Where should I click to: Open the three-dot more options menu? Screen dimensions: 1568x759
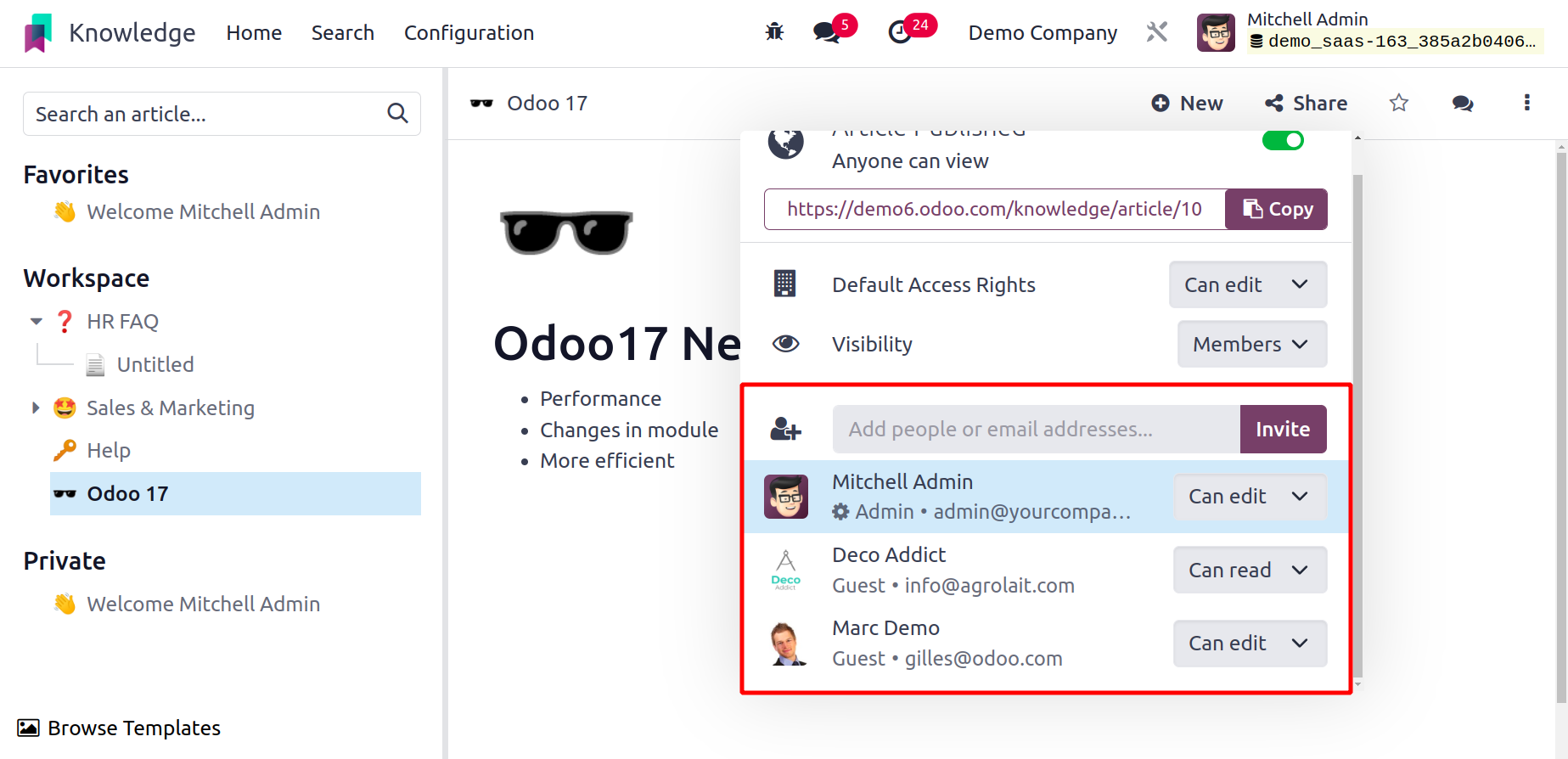[x=1526, y=103]
